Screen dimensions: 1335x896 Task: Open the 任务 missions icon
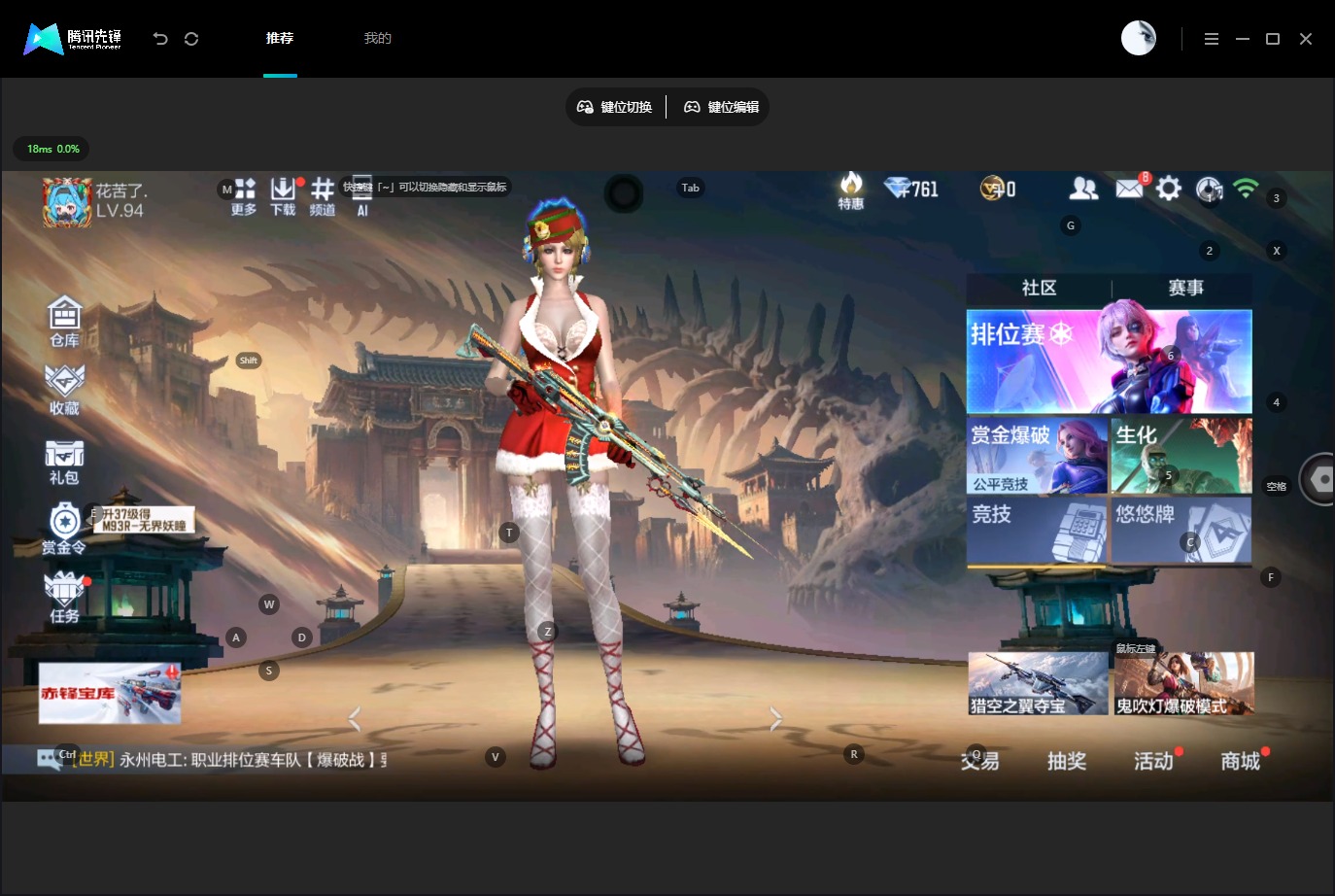(x=64, y=598)
